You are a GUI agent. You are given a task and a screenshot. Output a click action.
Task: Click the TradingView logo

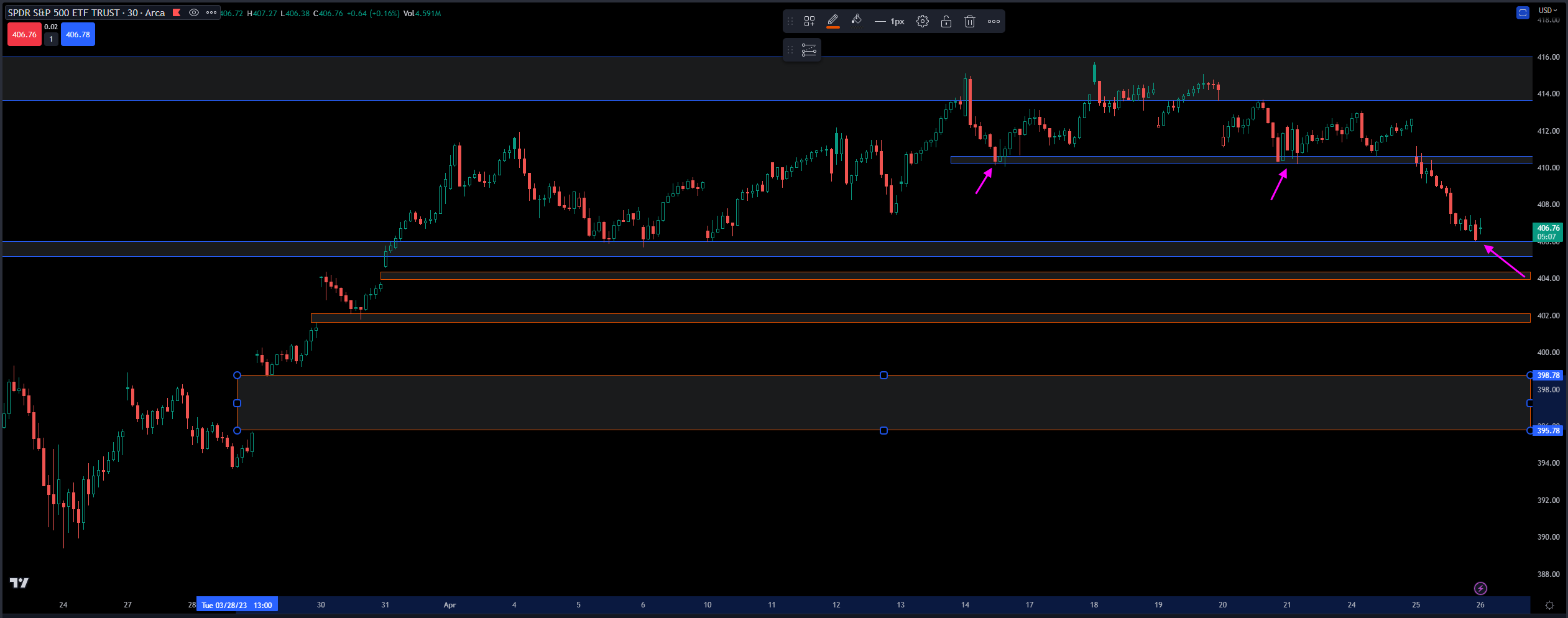tap(19, 583)
